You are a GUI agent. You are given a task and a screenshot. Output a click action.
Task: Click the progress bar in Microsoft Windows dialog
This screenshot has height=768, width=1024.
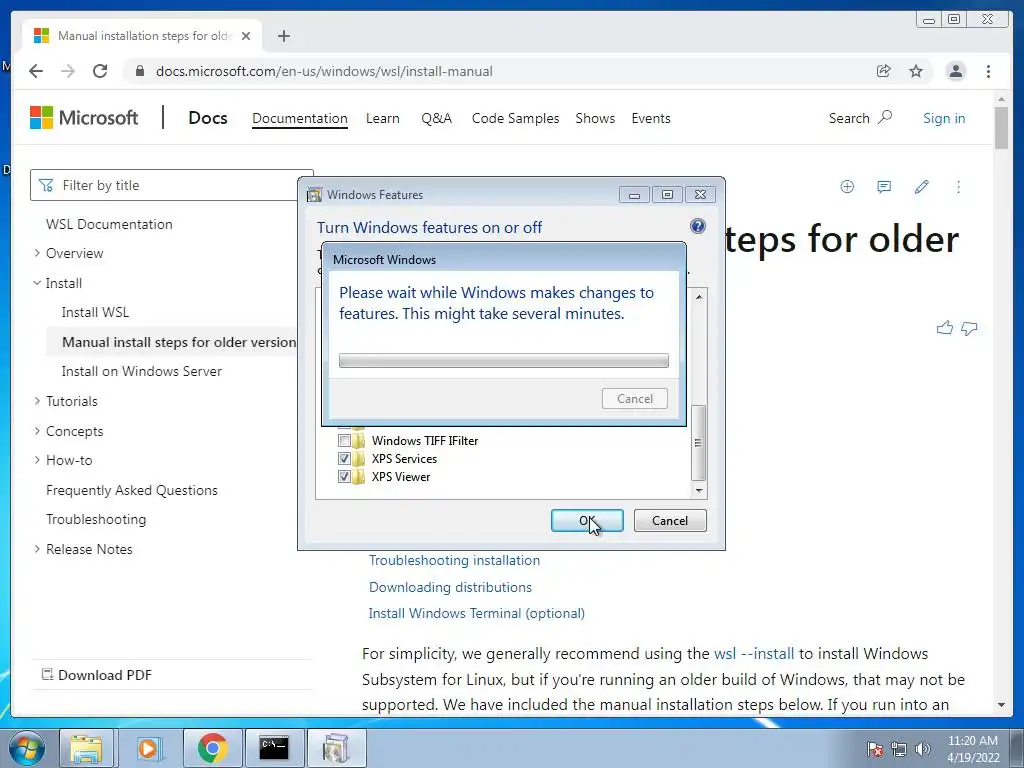504,360
